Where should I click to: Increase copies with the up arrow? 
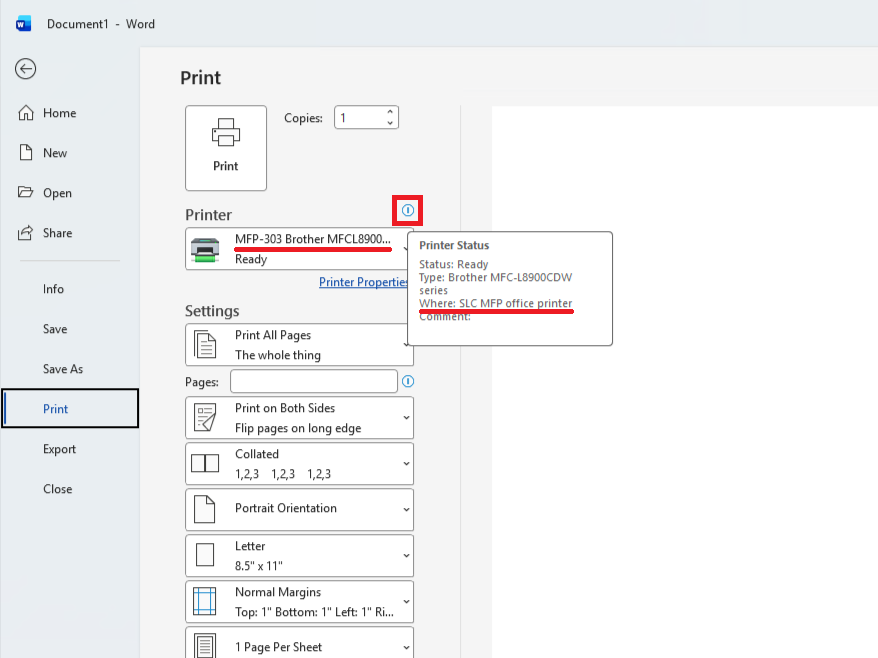coord(390,112)
